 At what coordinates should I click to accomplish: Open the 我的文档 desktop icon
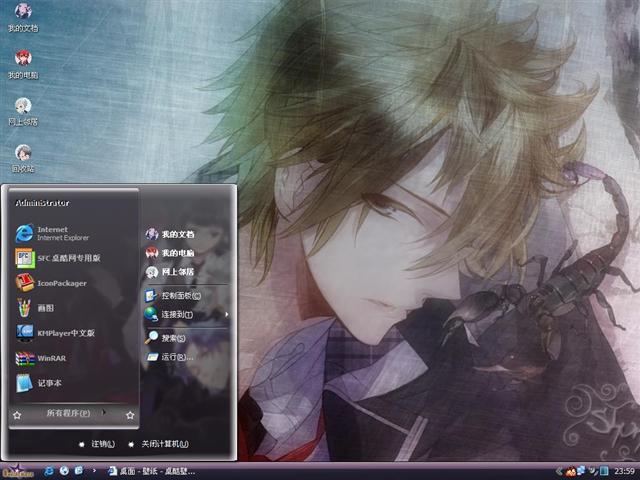click(x=23, y=17)
